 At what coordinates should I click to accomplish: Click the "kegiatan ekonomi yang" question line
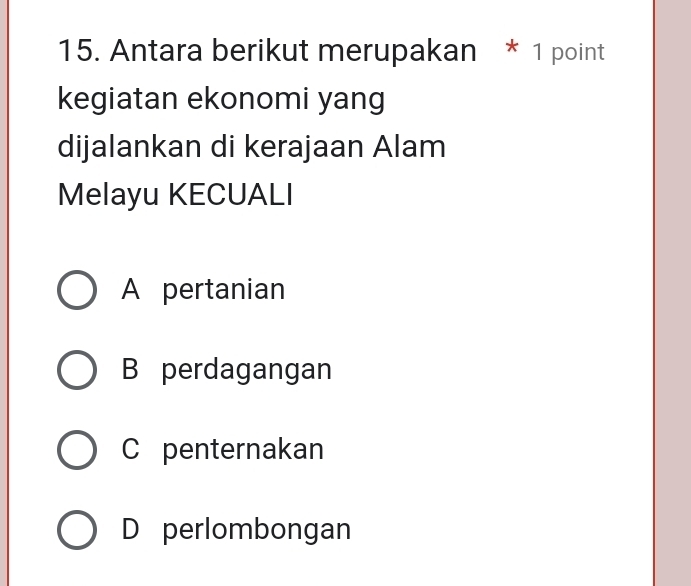click(221, 100)
